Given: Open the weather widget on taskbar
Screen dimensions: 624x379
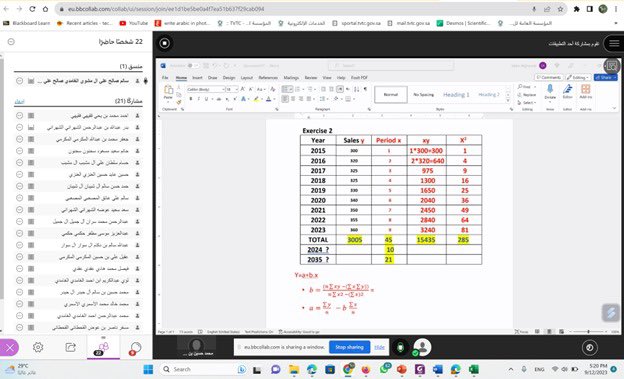Looking at the screenshot, I should tap(21, 369).
